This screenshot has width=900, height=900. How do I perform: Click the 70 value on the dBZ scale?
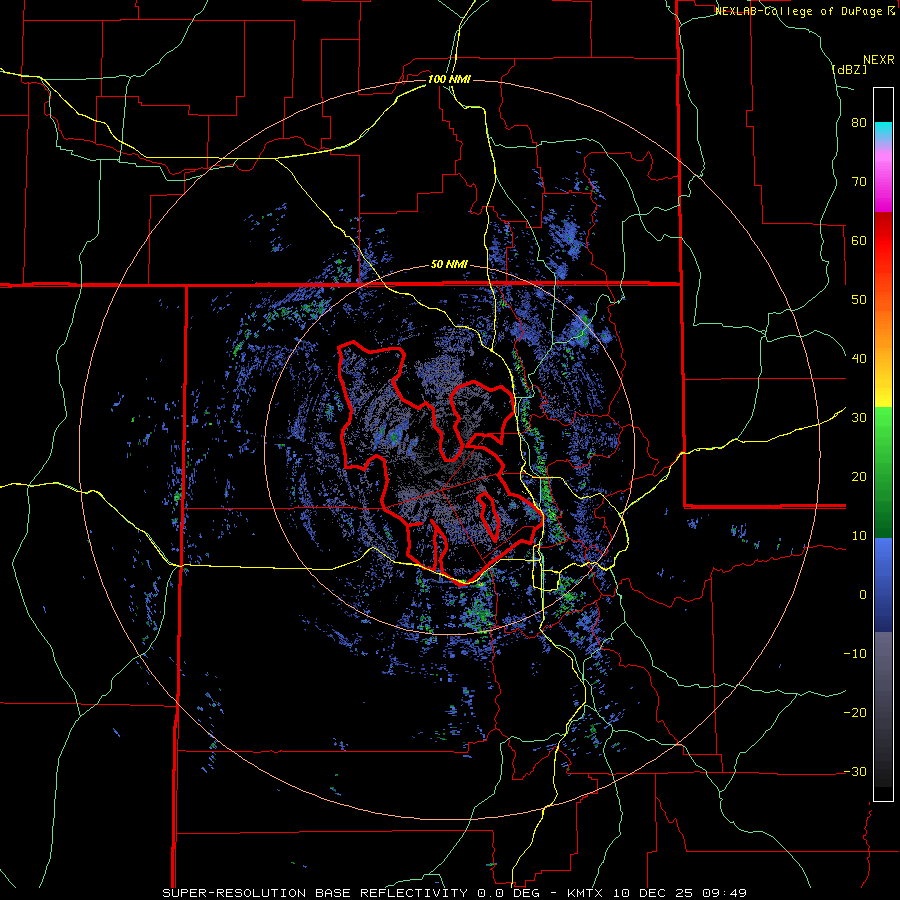(x=859, y=182)
